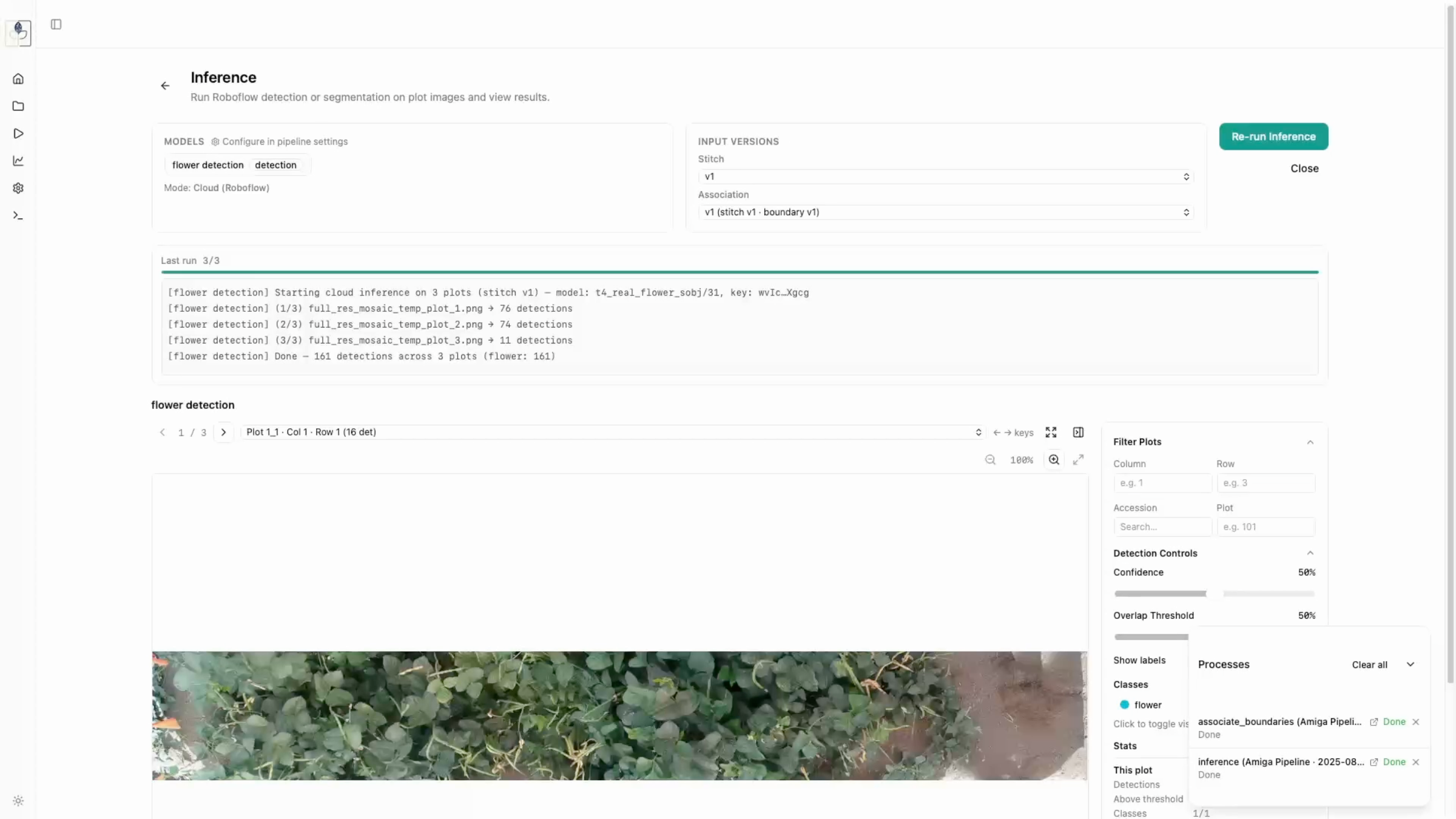Click the zoom out magnifier icon
The width and height of the screenshot is (1456, 819).
coord(990,460)
